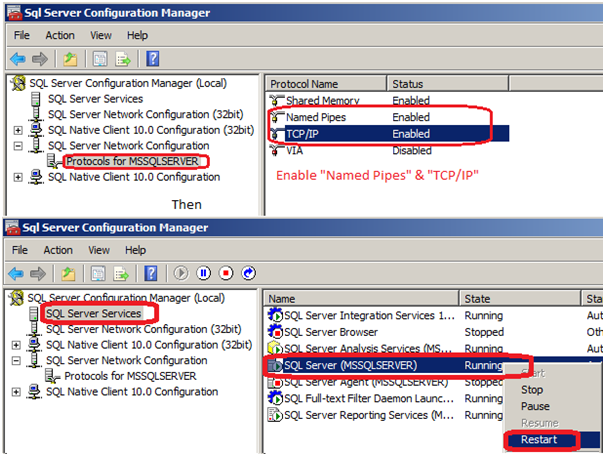
Task: Select the TCP/IP protocol row
Action: (x=388, y=134)
